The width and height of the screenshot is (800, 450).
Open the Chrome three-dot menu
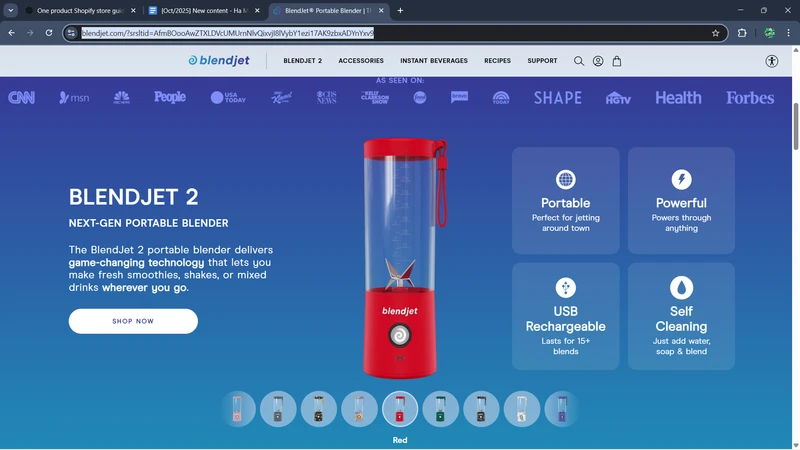pos(788,33)
